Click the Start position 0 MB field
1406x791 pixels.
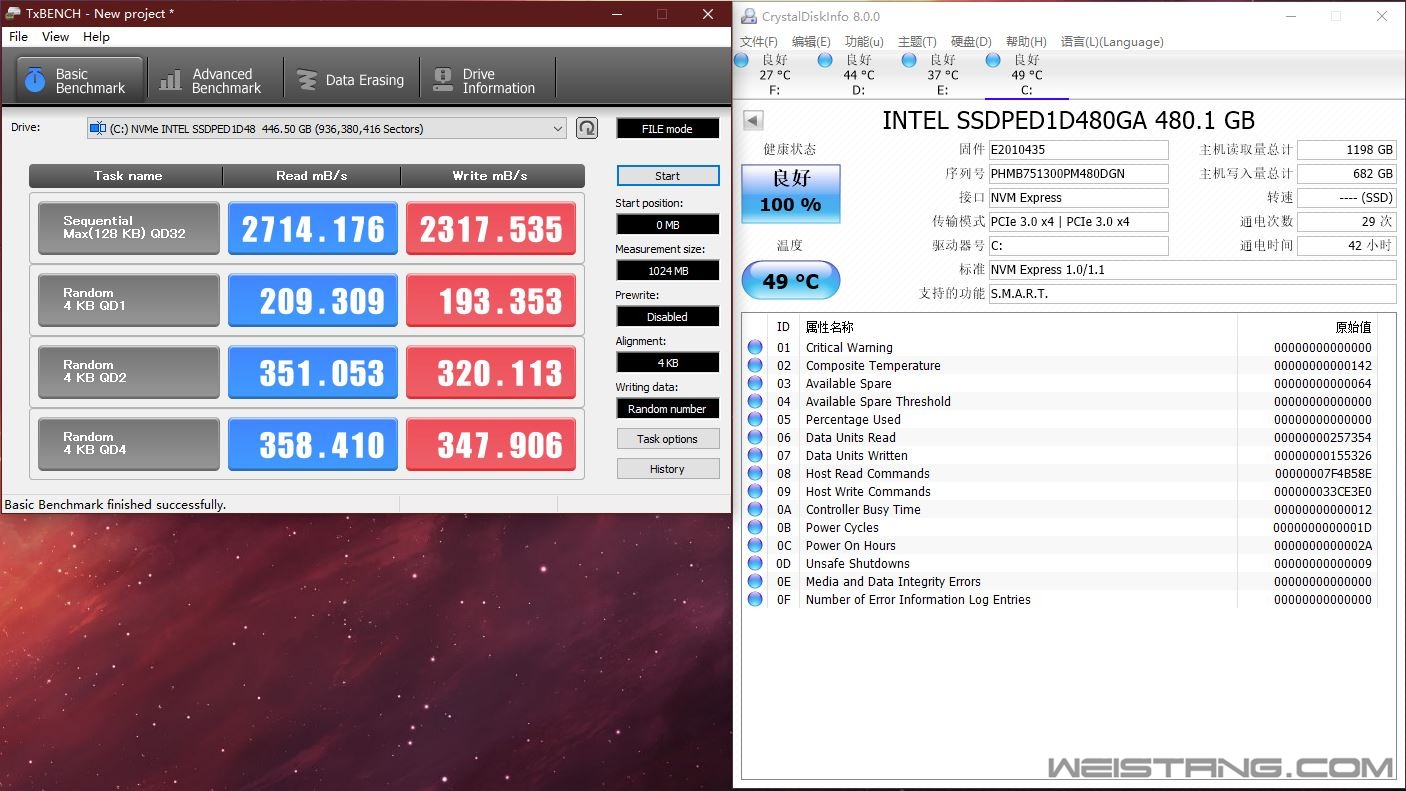click(667, 225)
